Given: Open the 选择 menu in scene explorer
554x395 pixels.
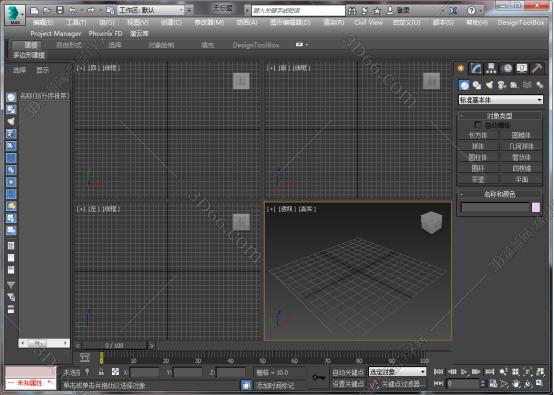Looking at the screenshot, I should 19,70.
